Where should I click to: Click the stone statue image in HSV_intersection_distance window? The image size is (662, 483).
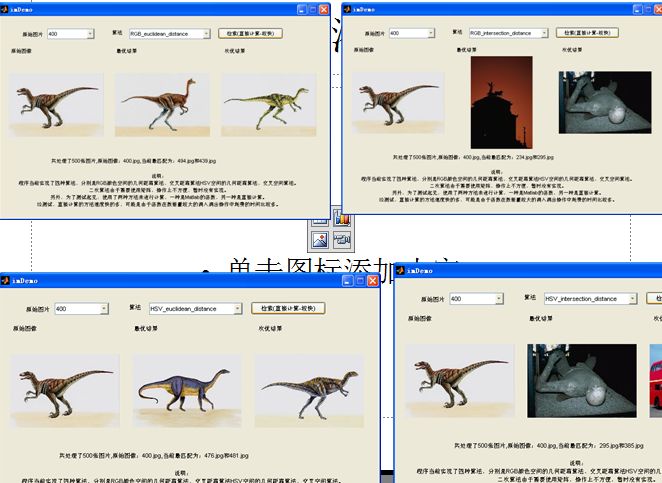point(582,381)
